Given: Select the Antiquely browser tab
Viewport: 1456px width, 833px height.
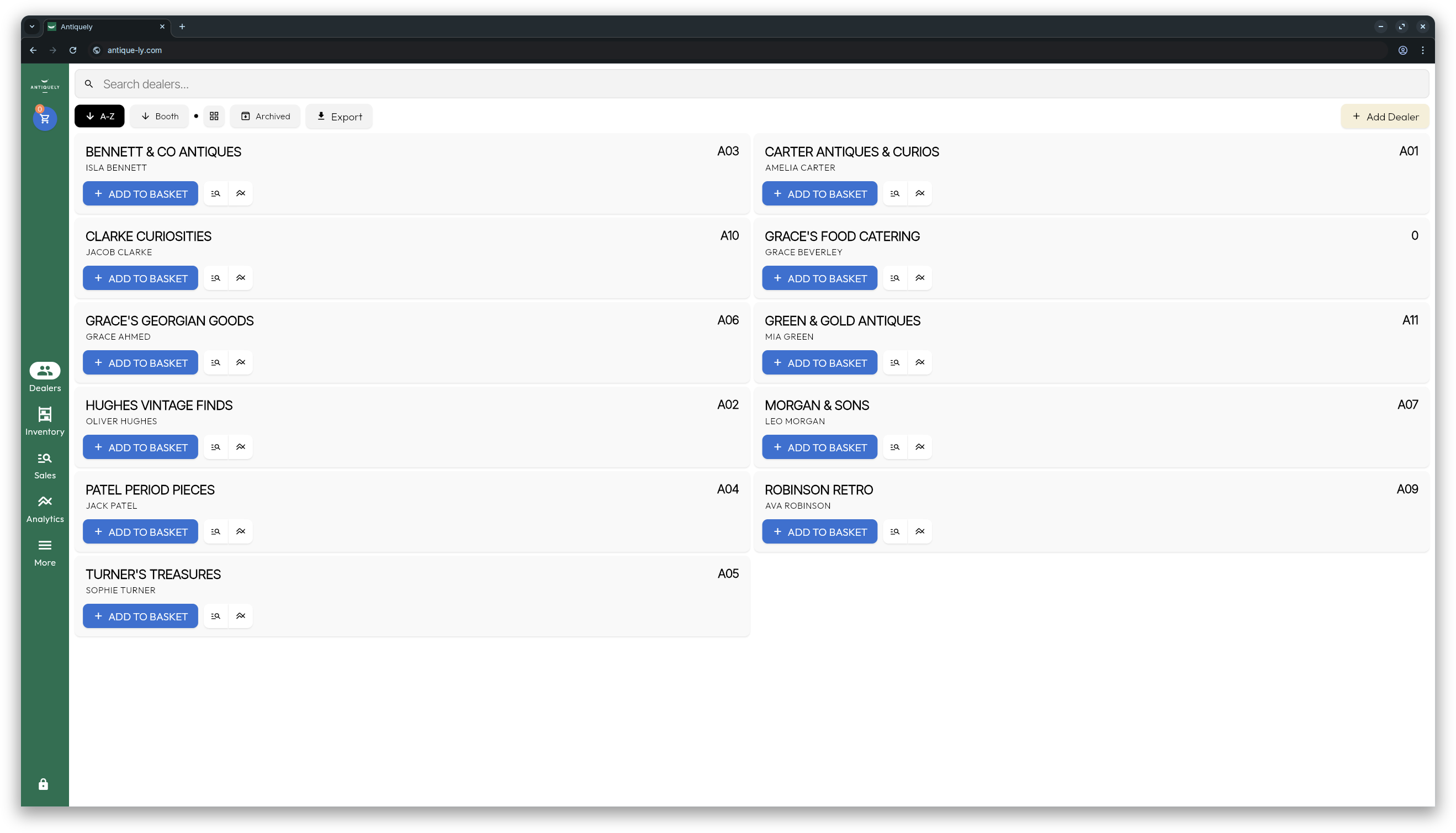Looking at the screenshot, I should click(107, 27).
